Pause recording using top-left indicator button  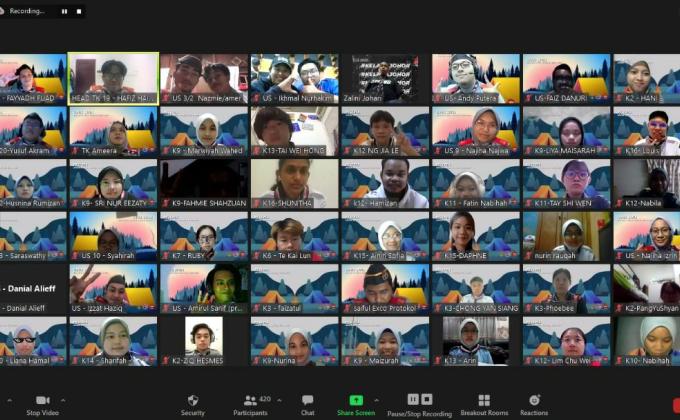[x=64, y=11]
